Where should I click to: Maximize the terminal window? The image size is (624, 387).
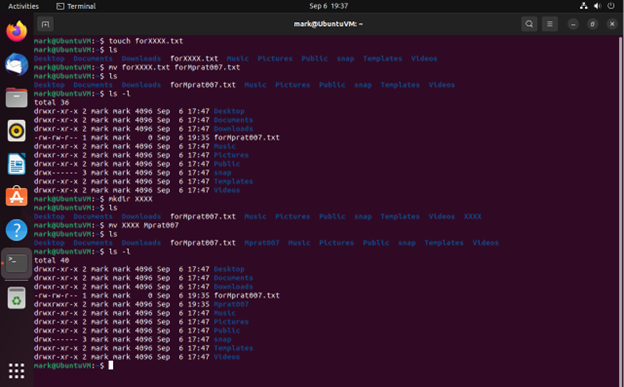click(593, 24)
